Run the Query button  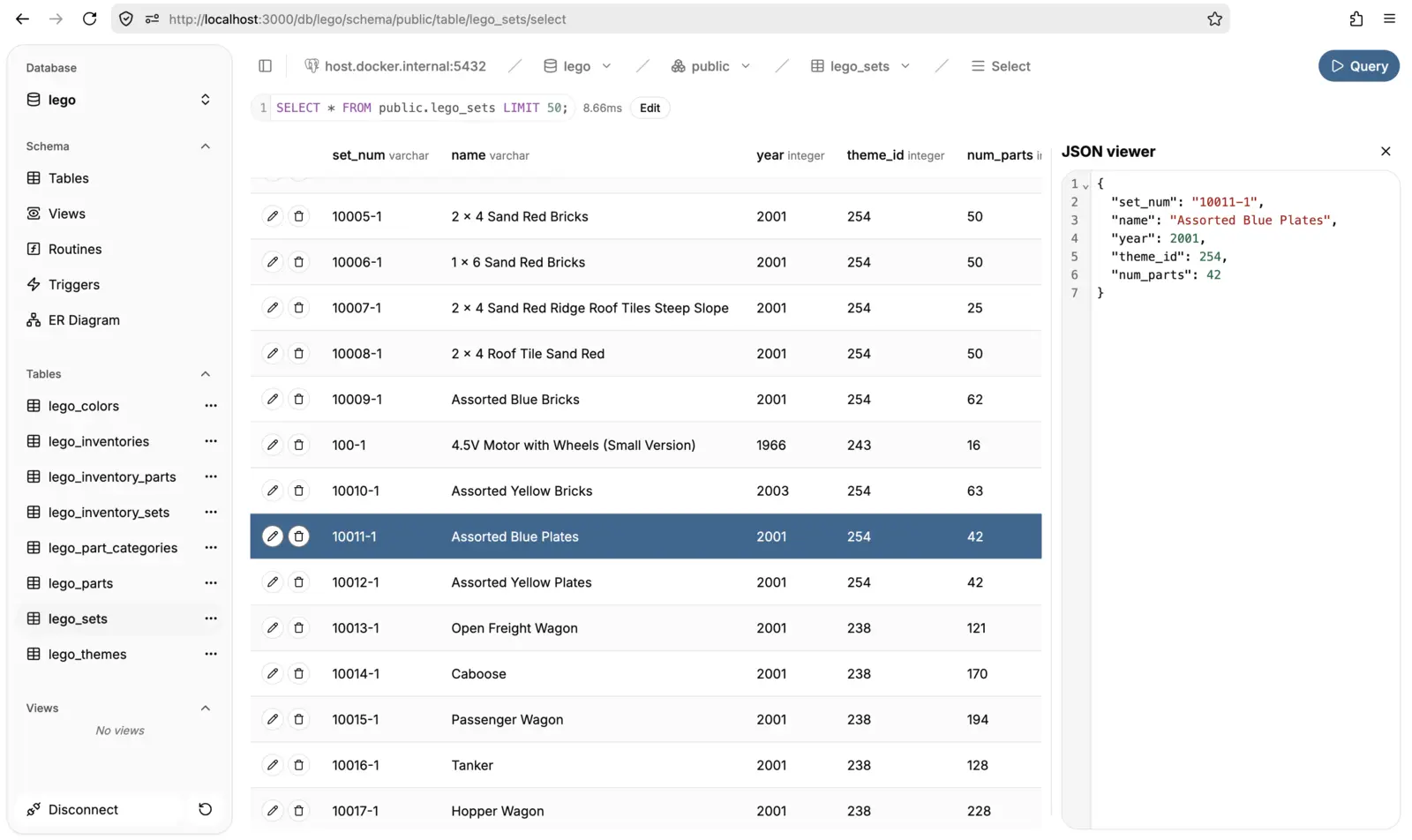click(x=1359, y=66)
